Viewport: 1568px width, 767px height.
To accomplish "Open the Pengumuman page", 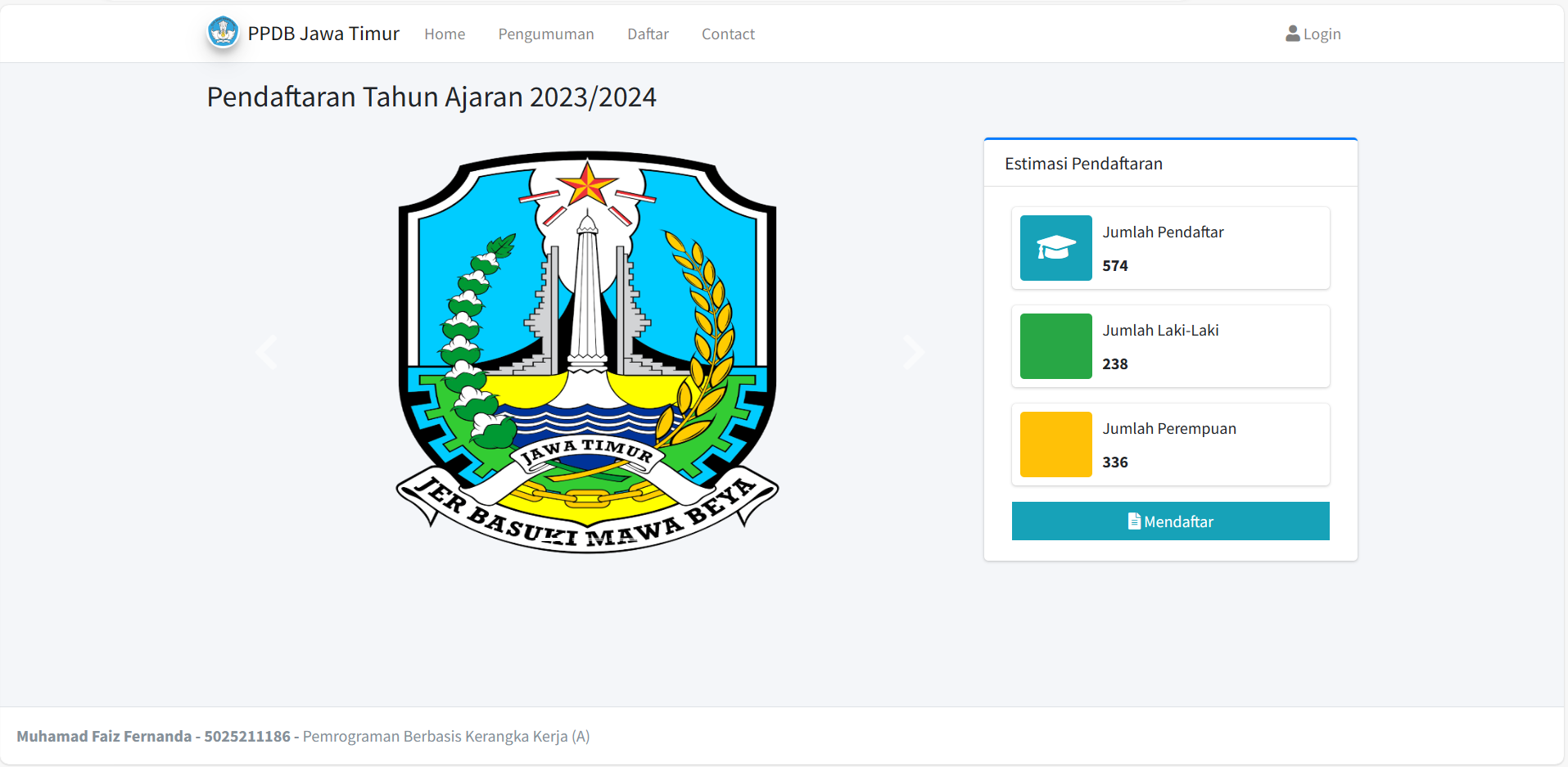I will [x=546, y=34].
